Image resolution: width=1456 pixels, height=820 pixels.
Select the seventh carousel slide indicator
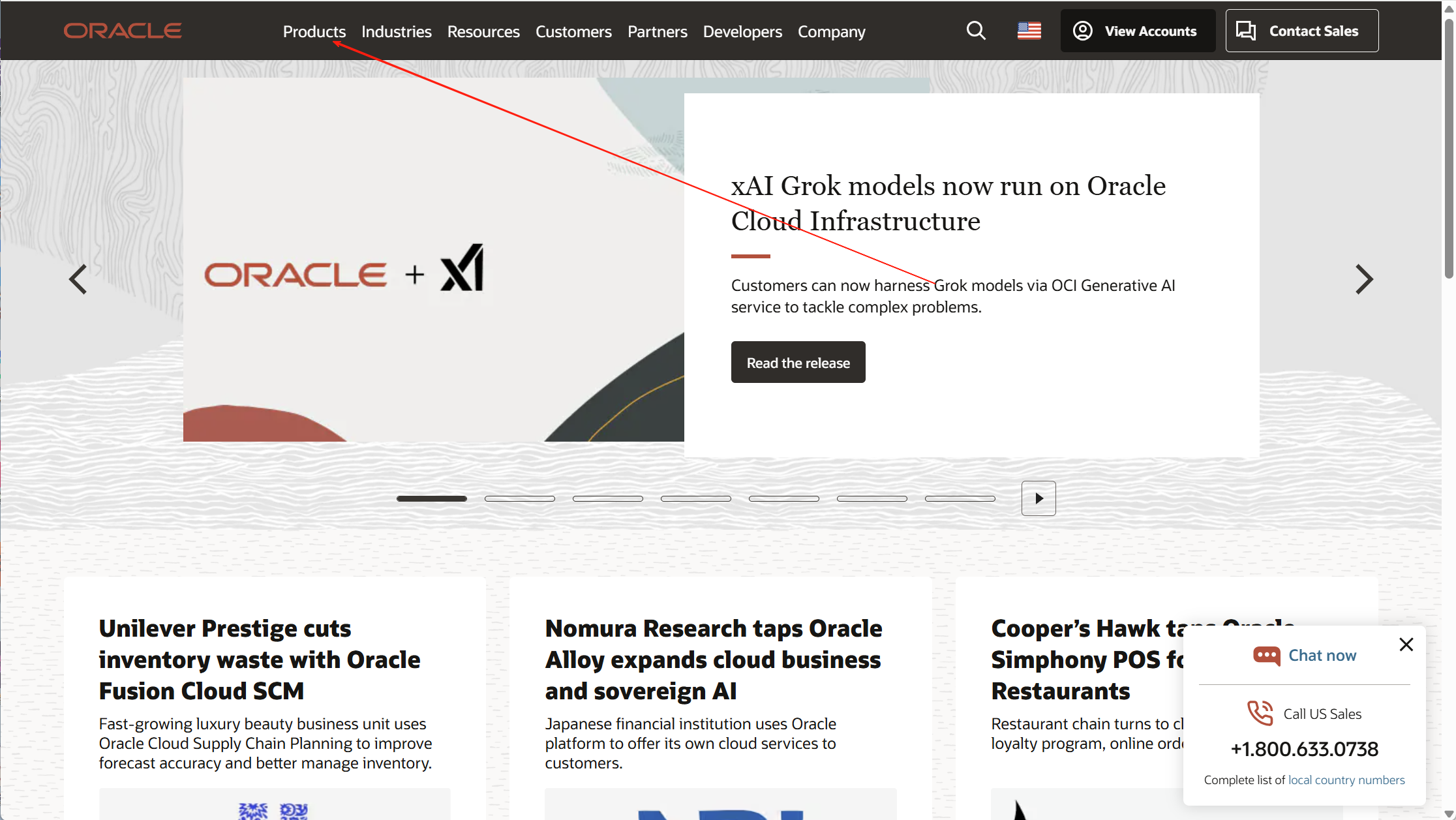click(x=960, y=498)
